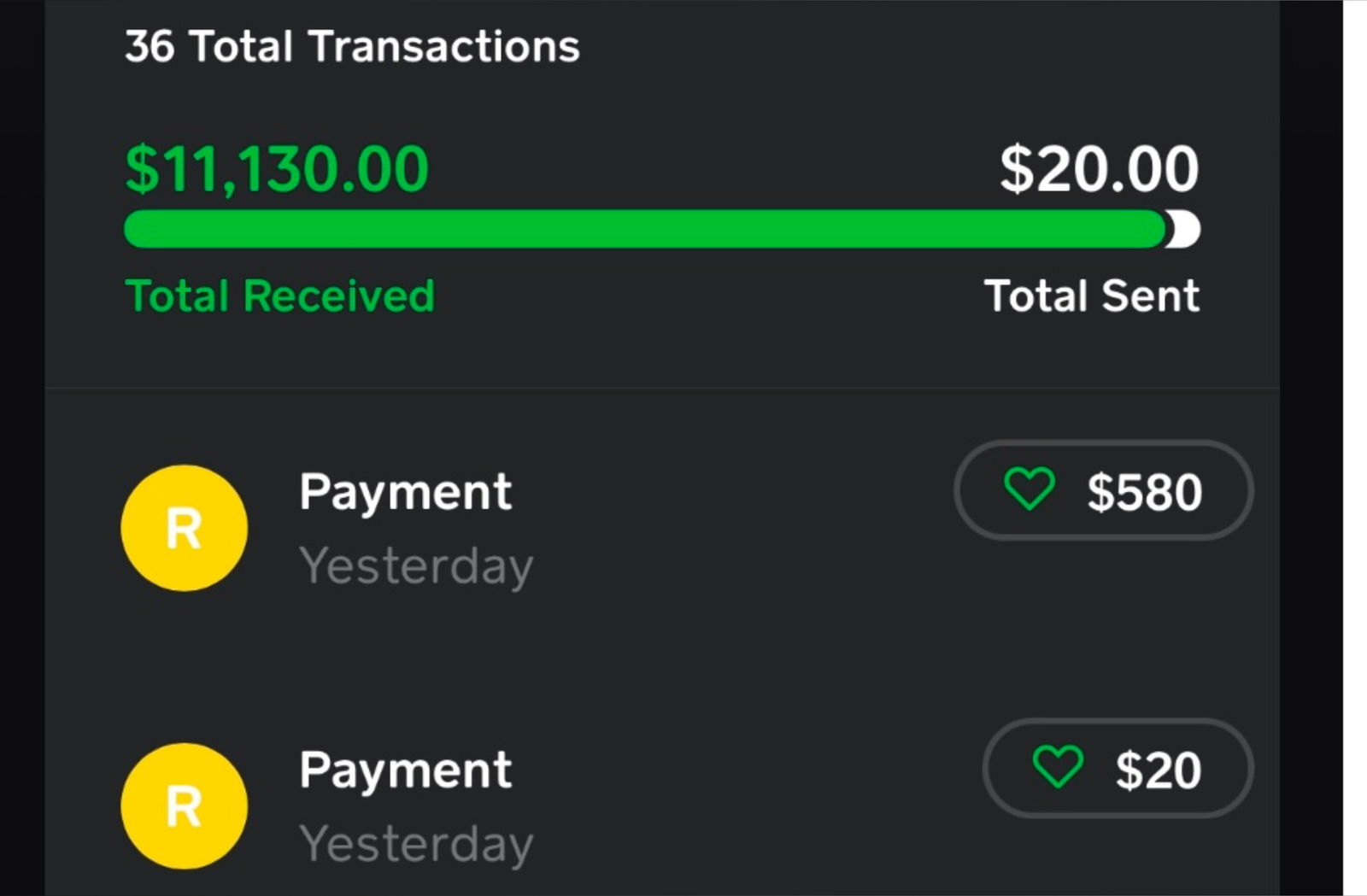Screen dimensions: 1367x896
Task: Open the Payment title of the $580 entry
Action: click(x=405, y=492)
